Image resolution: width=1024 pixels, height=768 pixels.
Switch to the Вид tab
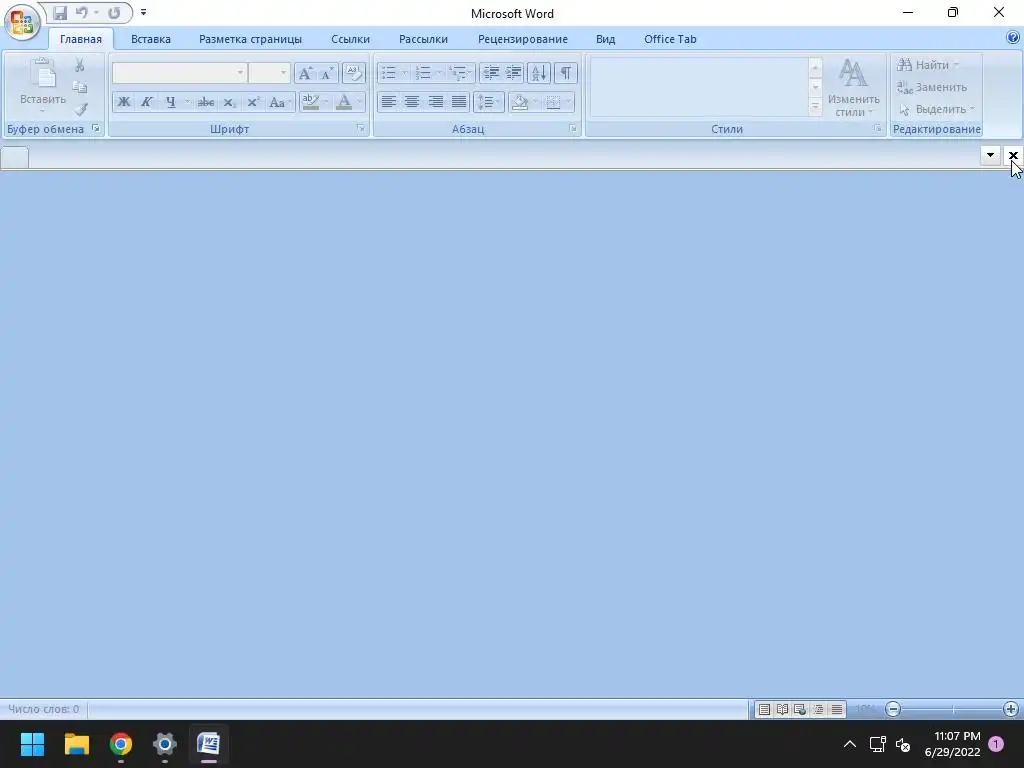tap(605, 39)
